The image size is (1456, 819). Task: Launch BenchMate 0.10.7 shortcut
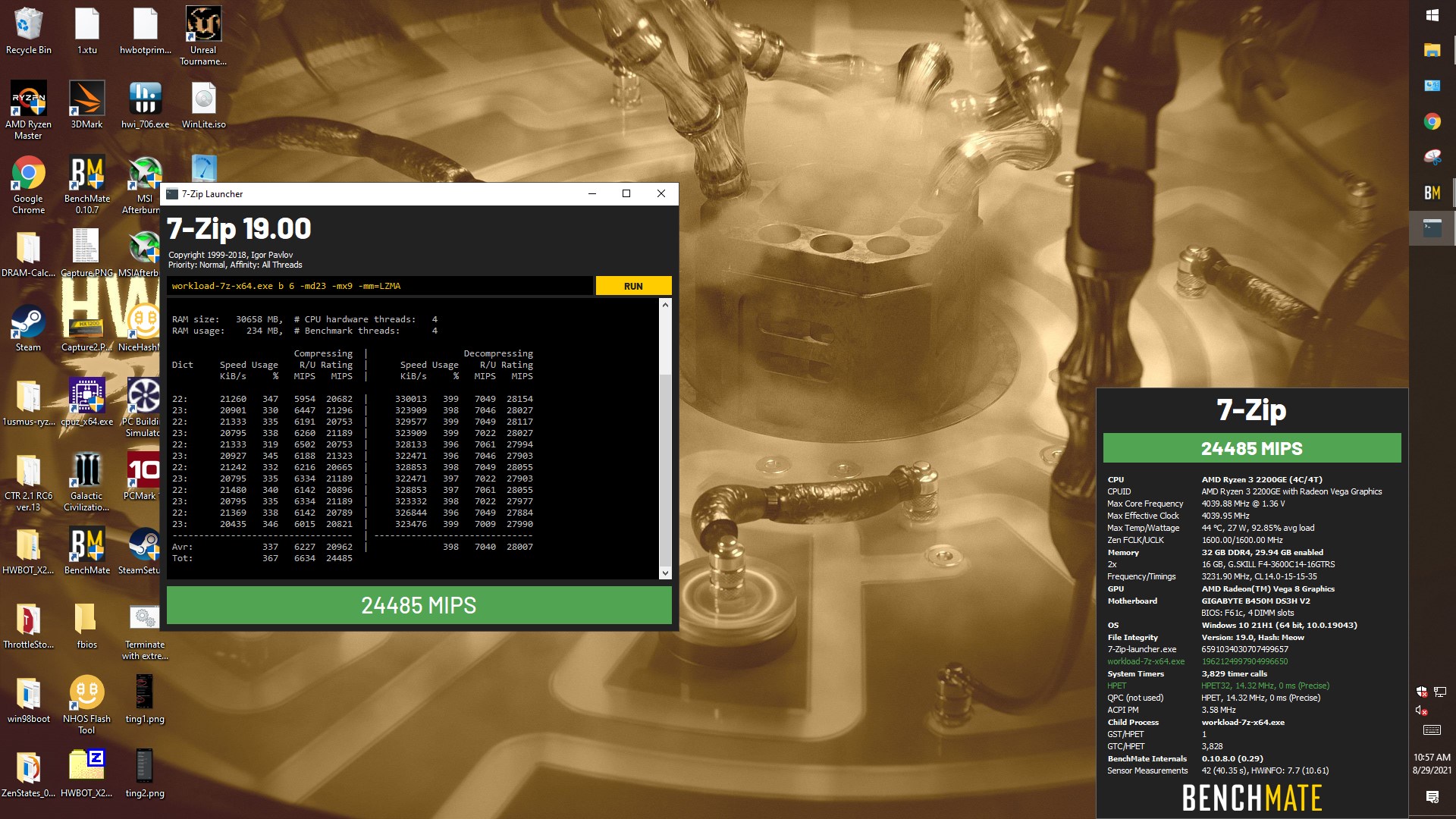tap(86, 184)
